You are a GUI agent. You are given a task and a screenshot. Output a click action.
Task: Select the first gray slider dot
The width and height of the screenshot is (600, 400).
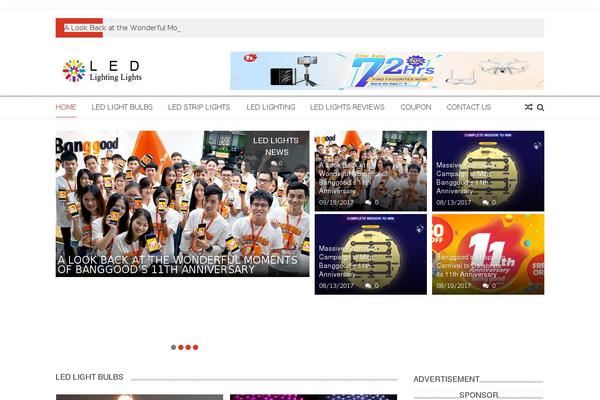click(x=173, y=347)
